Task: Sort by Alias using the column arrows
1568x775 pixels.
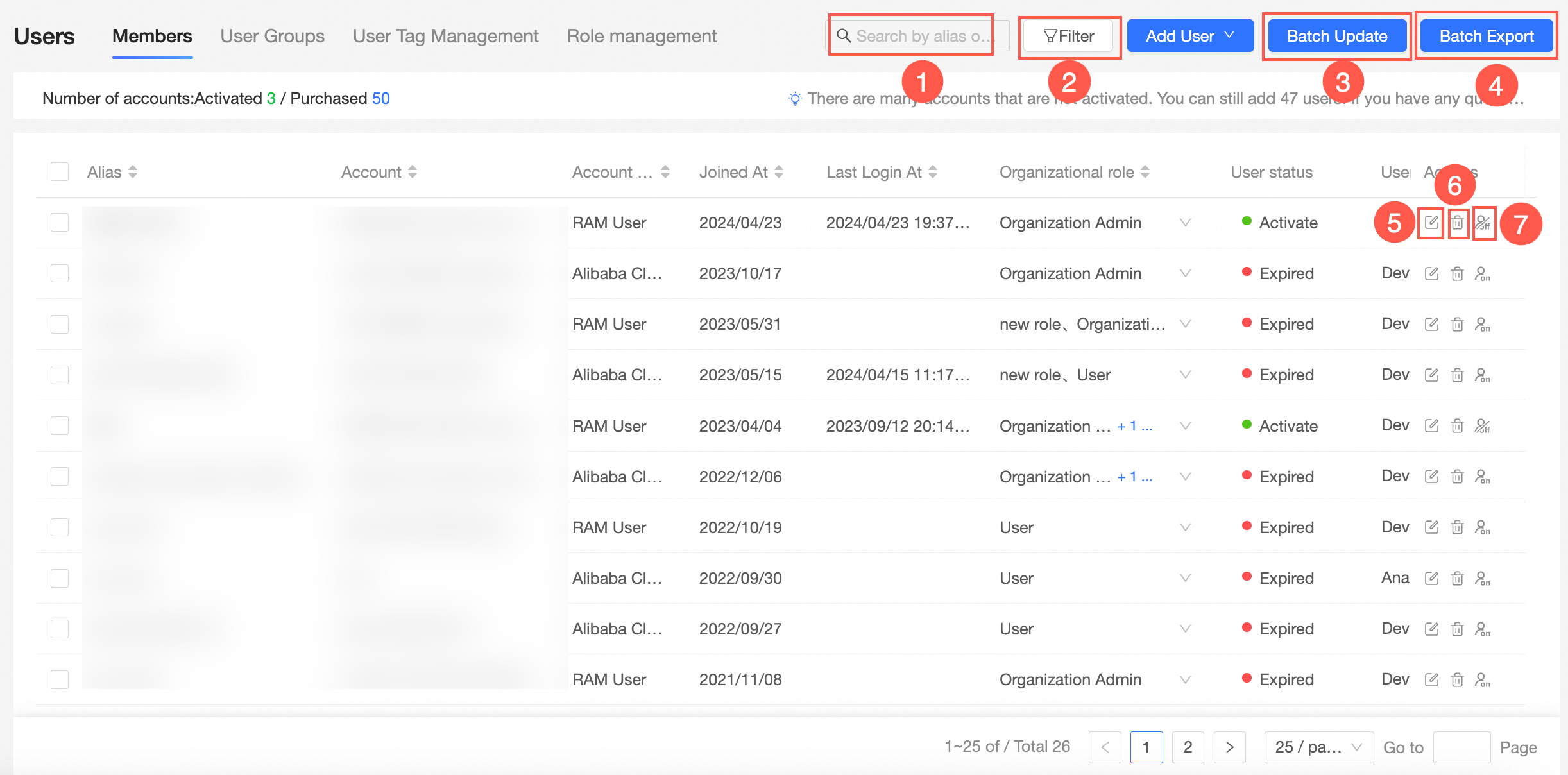Action: pyautogui.click(x=133, y=172)
